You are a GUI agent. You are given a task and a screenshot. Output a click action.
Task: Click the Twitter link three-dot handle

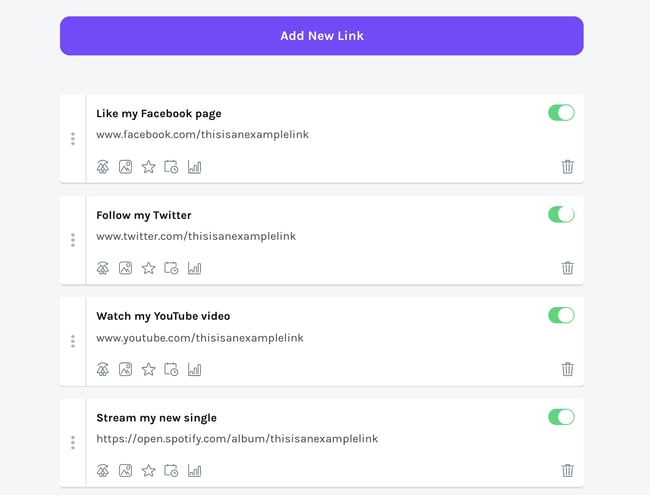pos(73,240)
